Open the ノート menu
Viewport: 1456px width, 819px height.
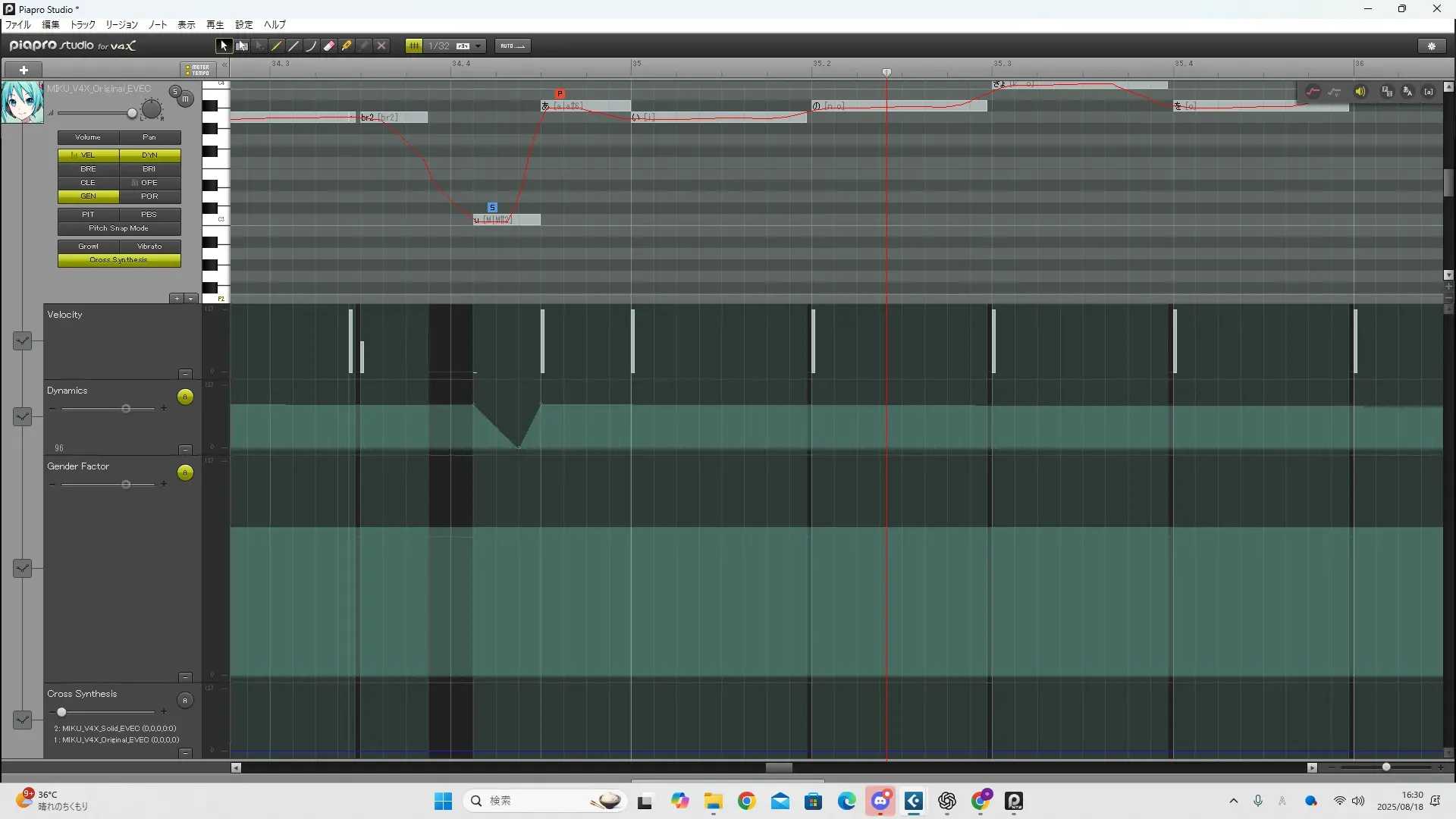(158, 25)
